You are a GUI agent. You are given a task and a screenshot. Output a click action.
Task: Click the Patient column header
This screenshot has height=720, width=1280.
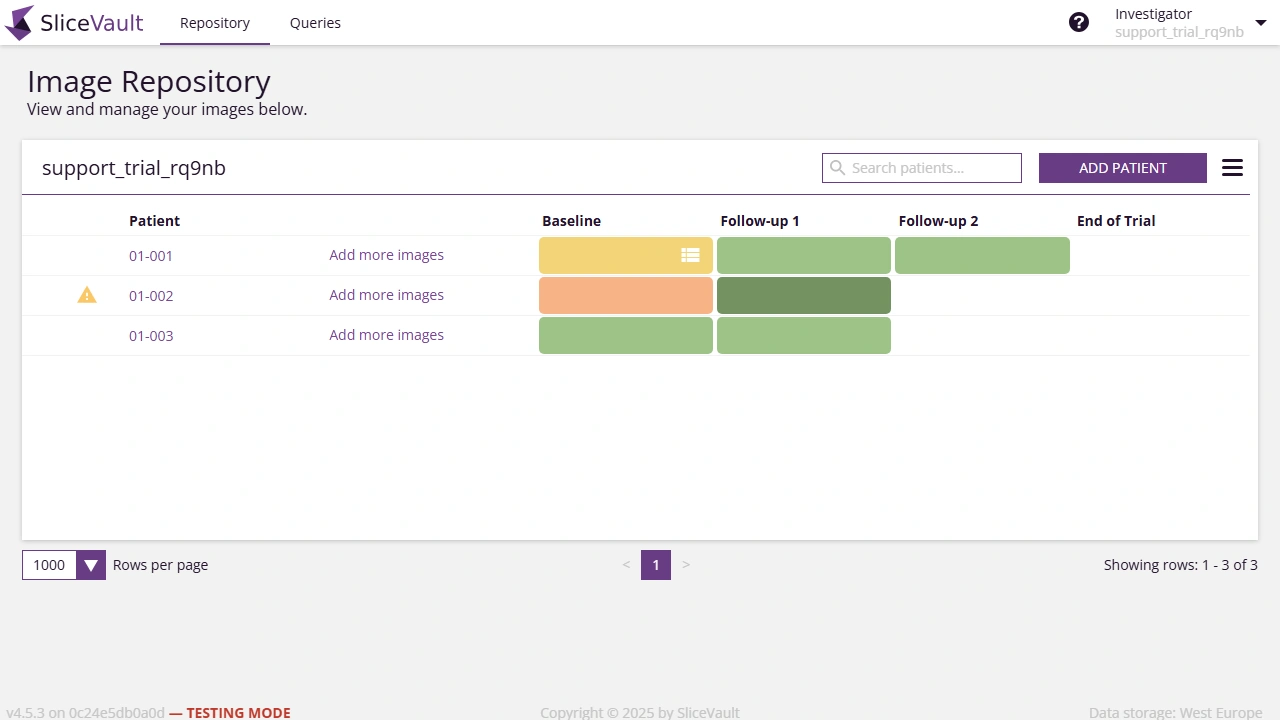tap(154, 221)
